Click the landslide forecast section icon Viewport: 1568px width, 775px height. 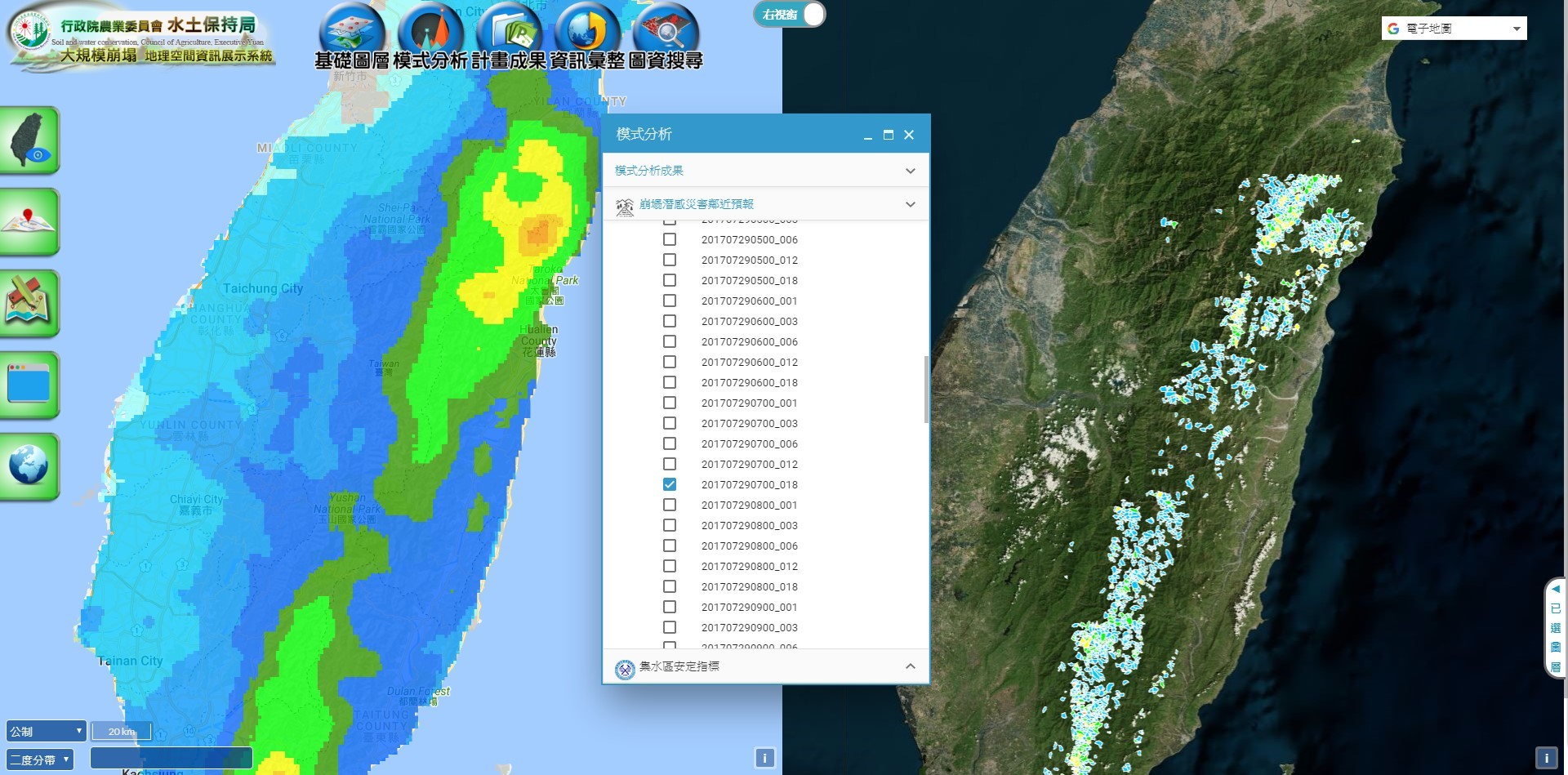(x=625, y=207)
